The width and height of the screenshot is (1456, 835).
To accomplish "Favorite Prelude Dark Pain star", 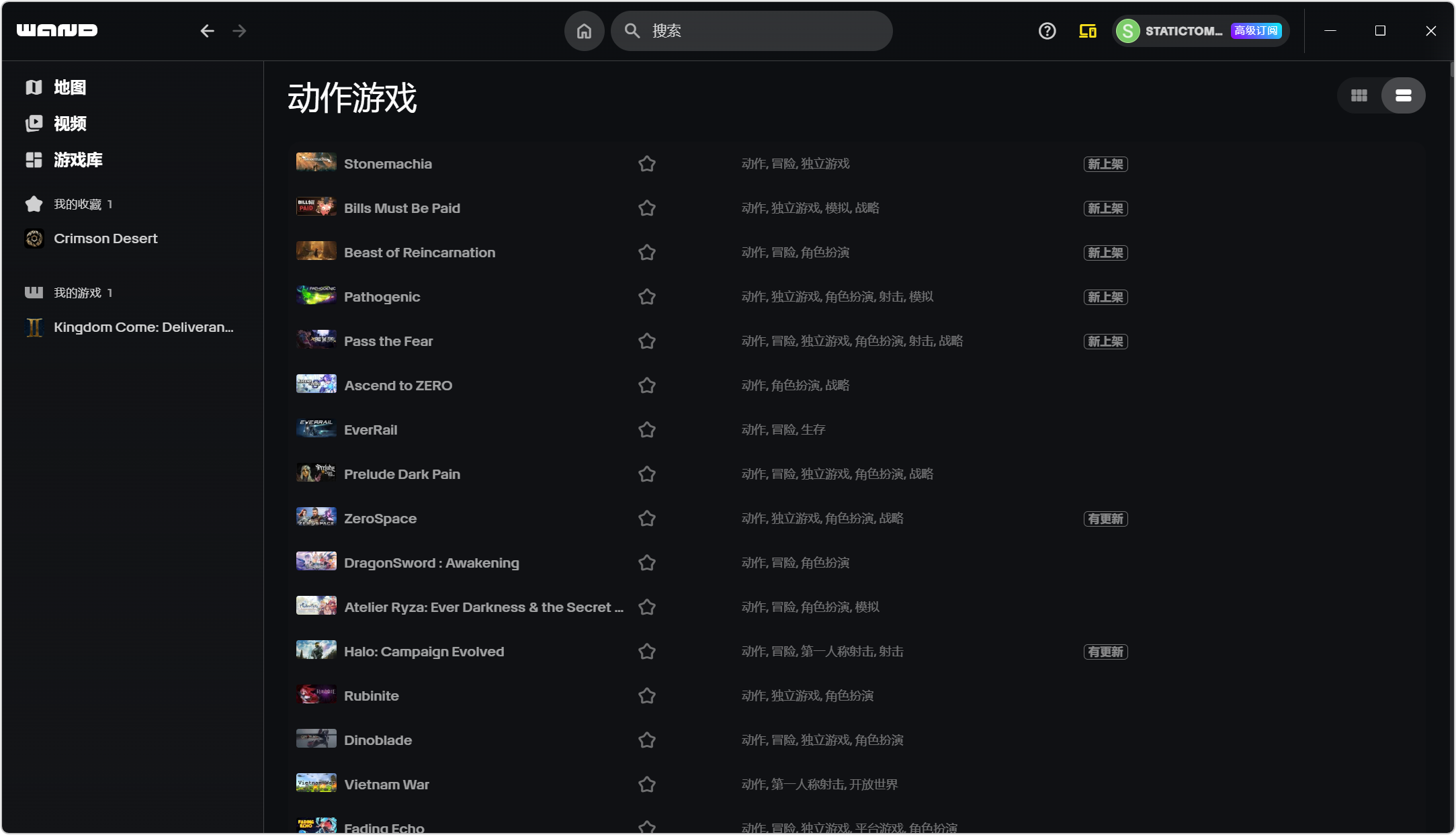I will [x=647, y=474].
